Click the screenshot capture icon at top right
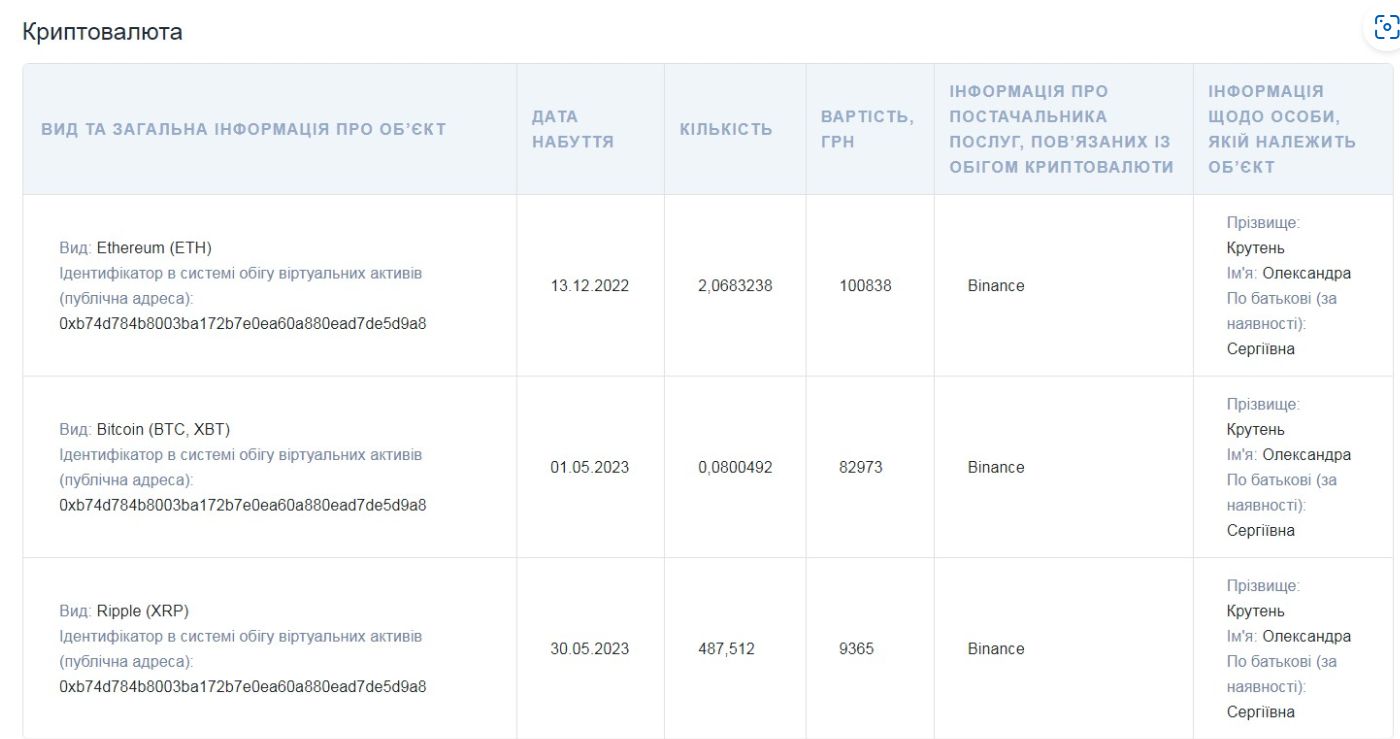Screen dimensions: 1400x739 coord(1385,27)
